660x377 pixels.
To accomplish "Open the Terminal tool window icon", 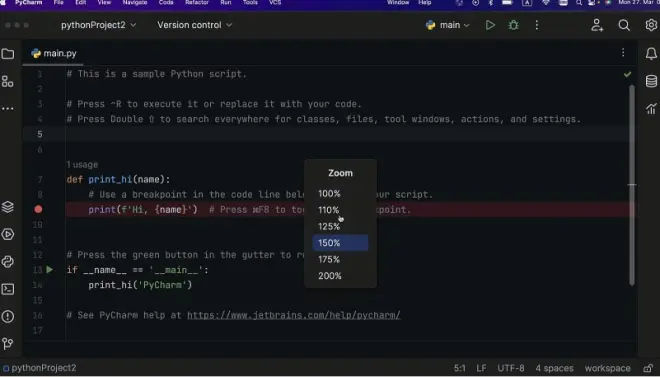I will pyautogui.click(x=8, y=289).
